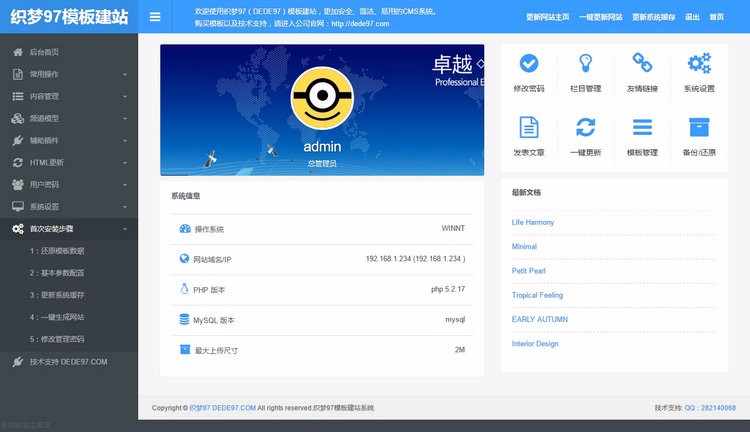Click the document icon for 常用操作
750x432 pixels.
tap(18, 74)
